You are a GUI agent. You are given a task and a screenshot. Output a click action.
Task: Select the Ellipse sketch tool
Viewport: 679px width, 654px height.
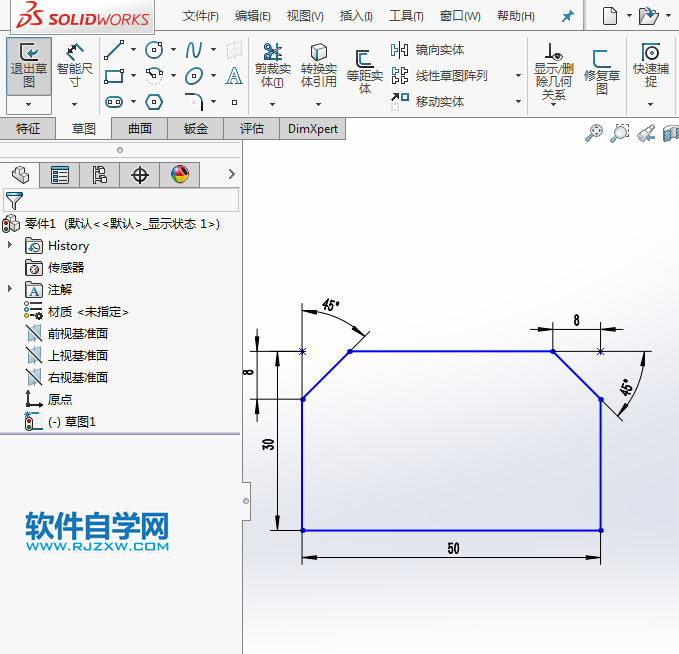194,76
